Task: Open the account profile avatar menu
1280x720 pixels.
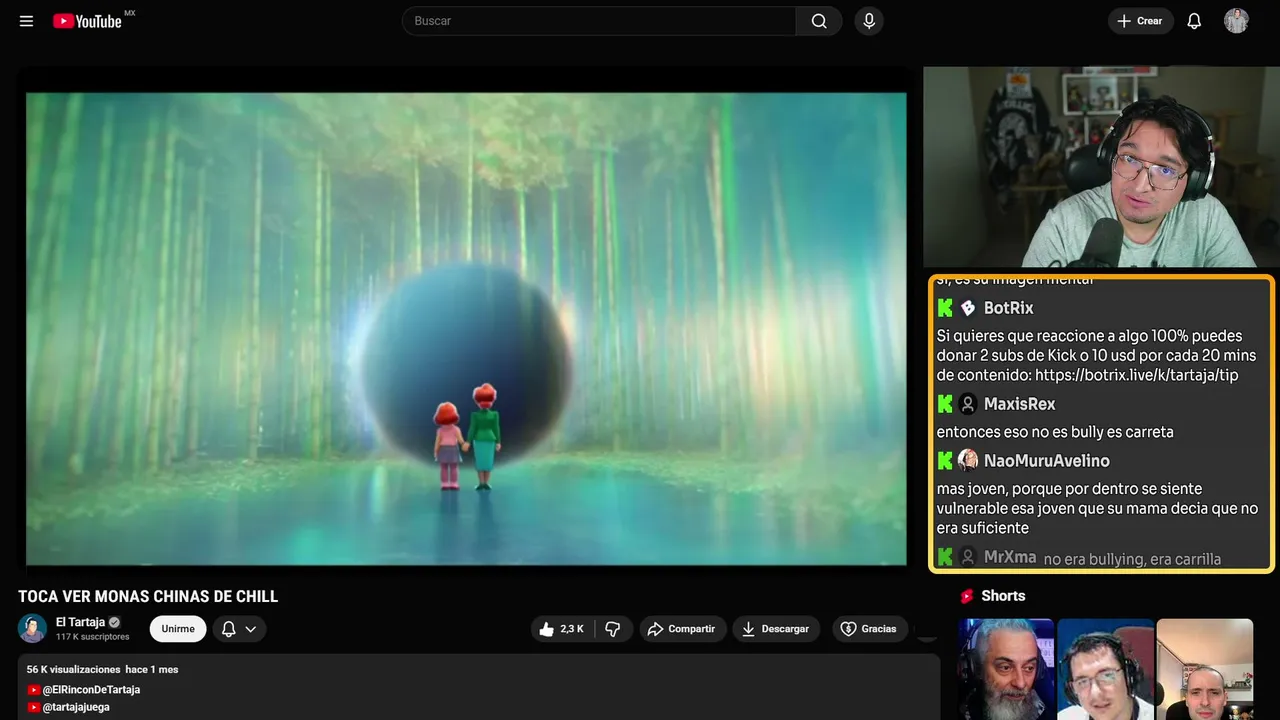Action: (1236, 21)
